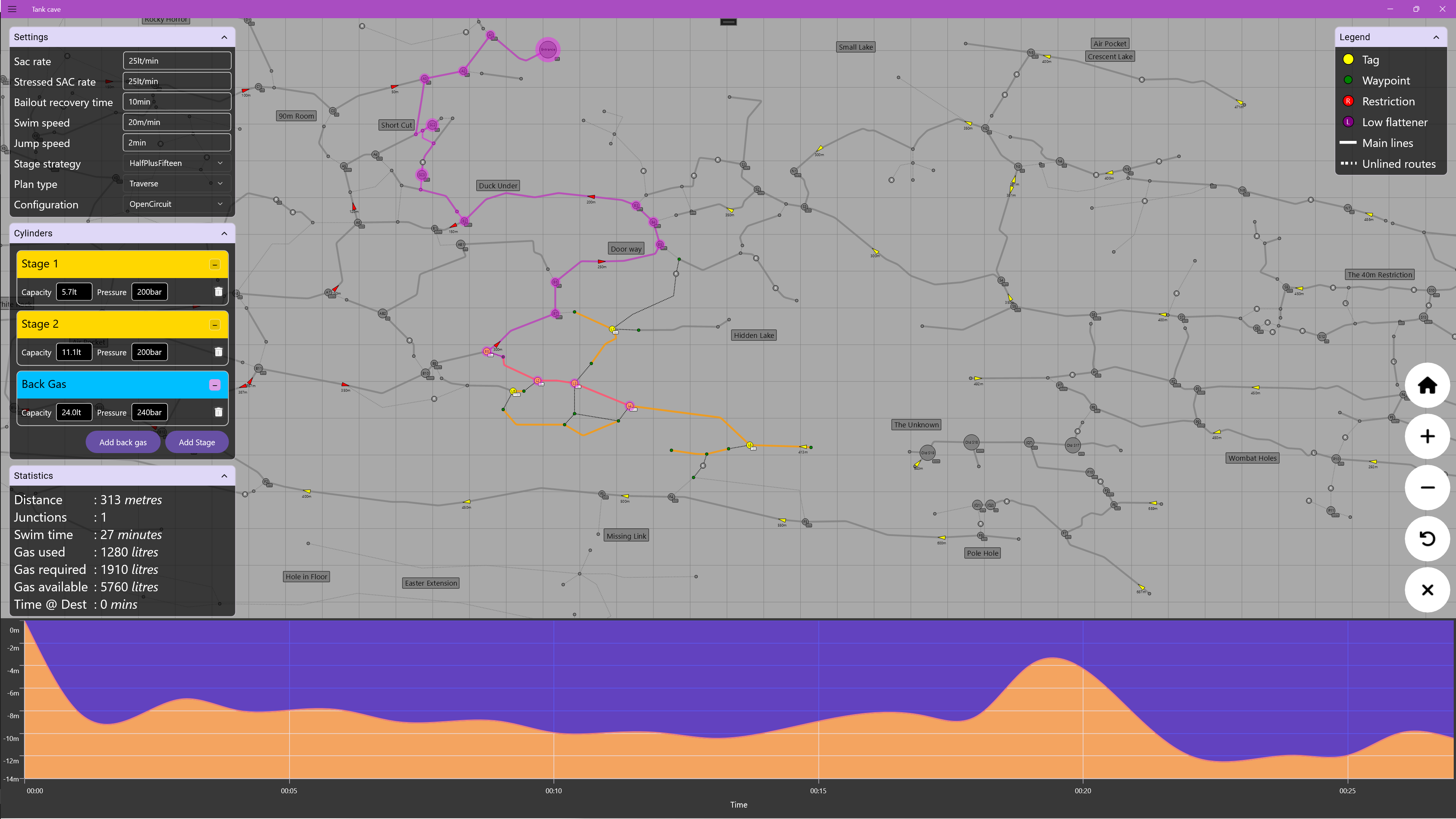
Task: Collapse the Legend panel
Action: tap(1436, 37)
